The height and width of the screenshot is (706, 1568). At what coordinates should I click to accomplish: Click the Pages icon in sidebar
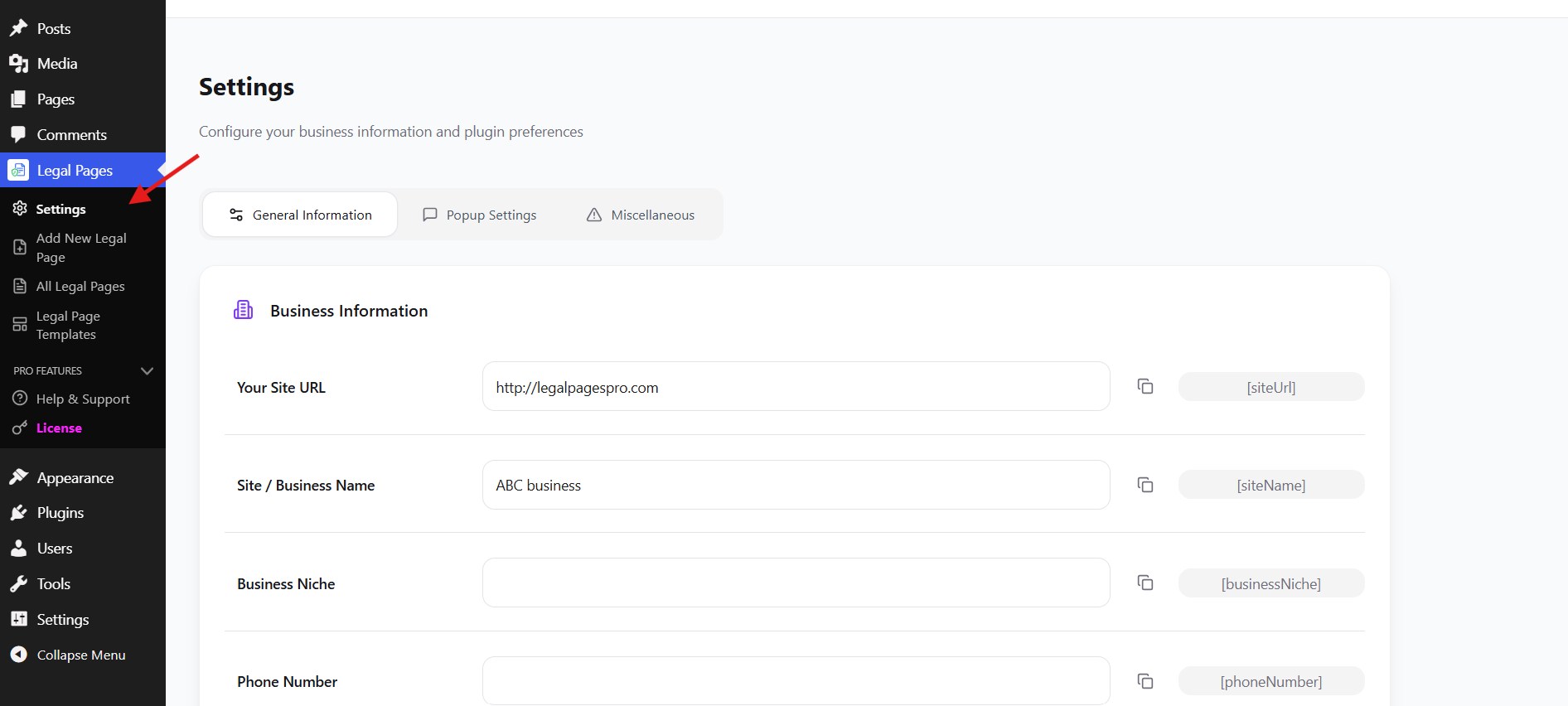[18, 99]
